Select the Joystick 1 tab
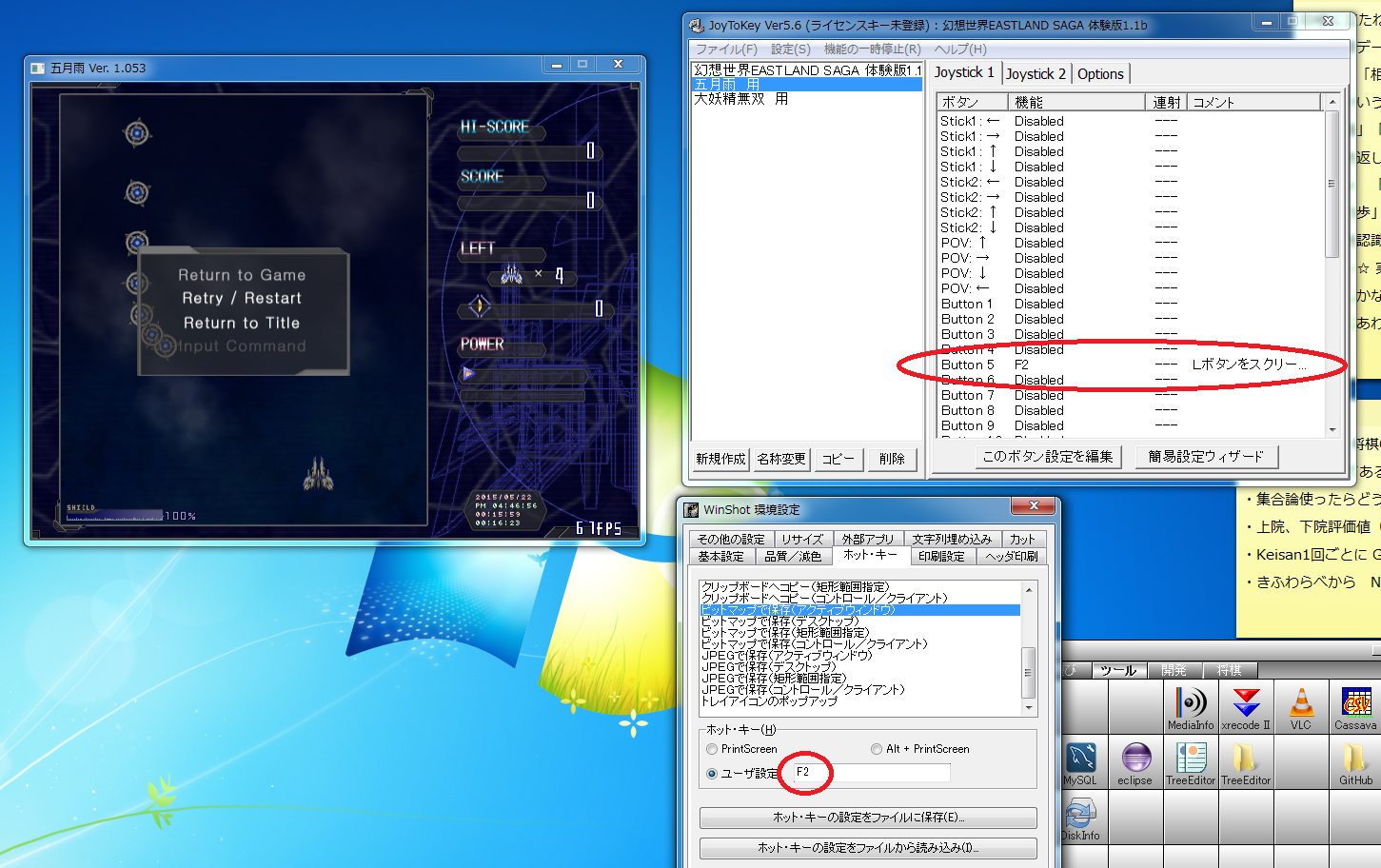The image size is (1381, 868). [x=964, y=72]
